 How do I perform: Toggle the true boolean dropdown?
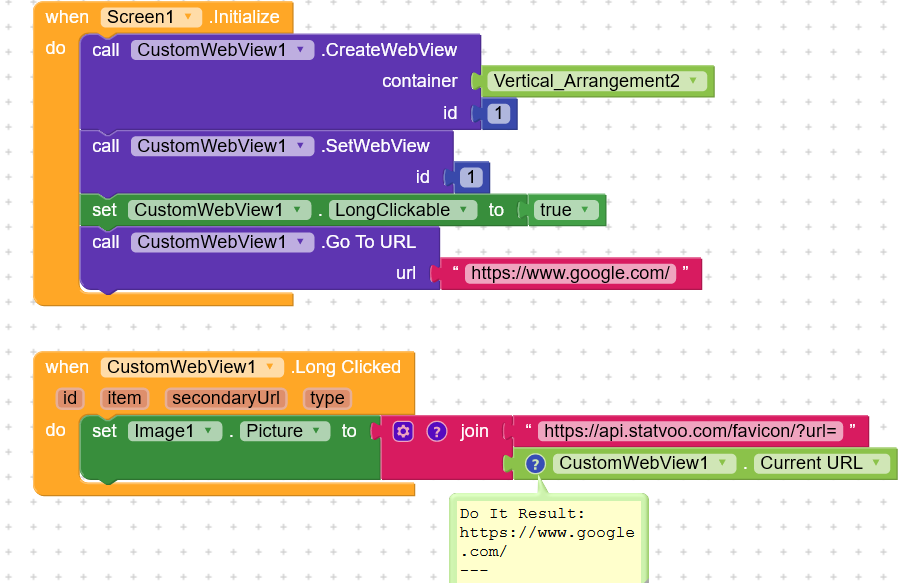(x=565, y=210)
